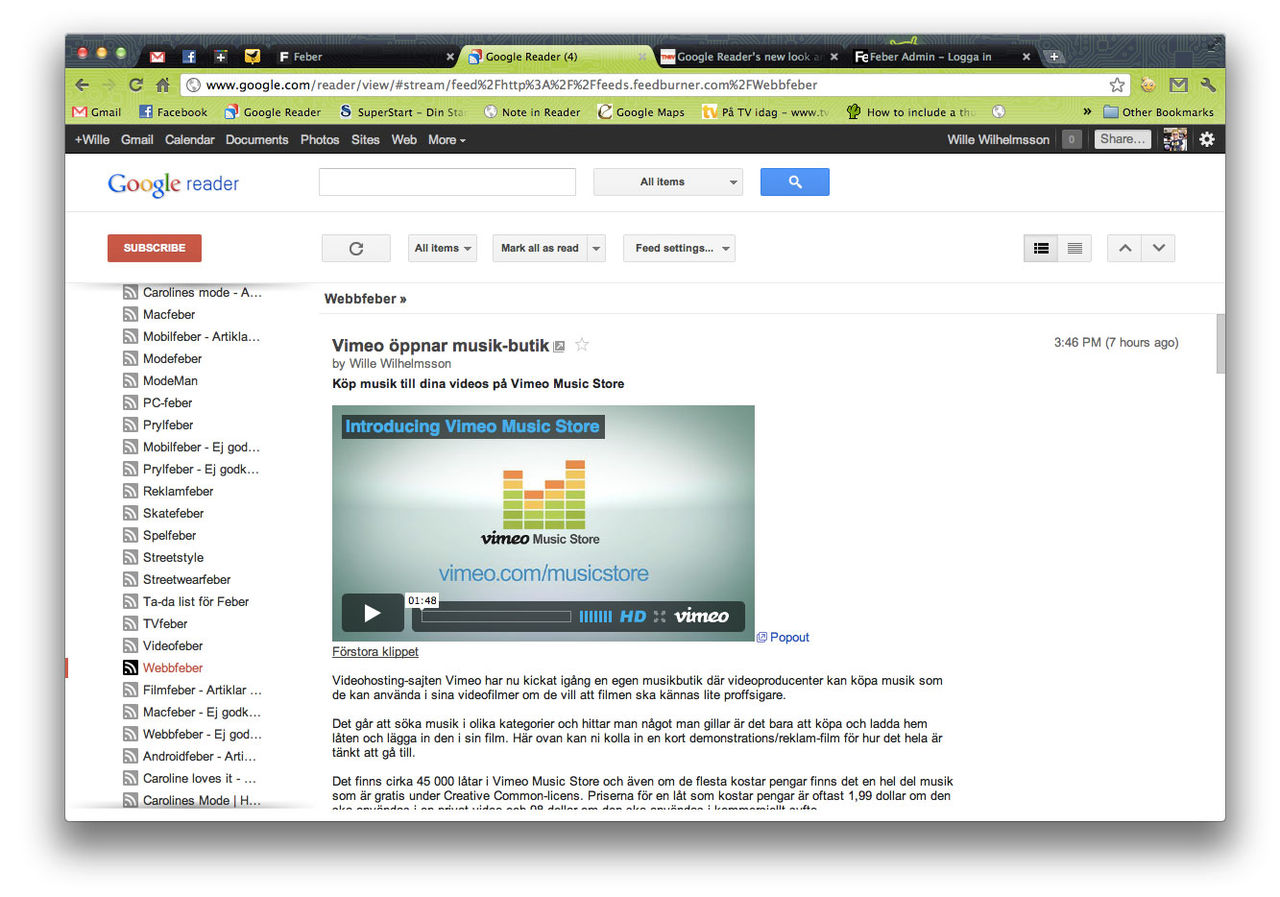The width and height of the screenshot is (1280, 897).
Task: Star the Vimeo öppnar musik-butik article
Action: click(x=582, y=344)
